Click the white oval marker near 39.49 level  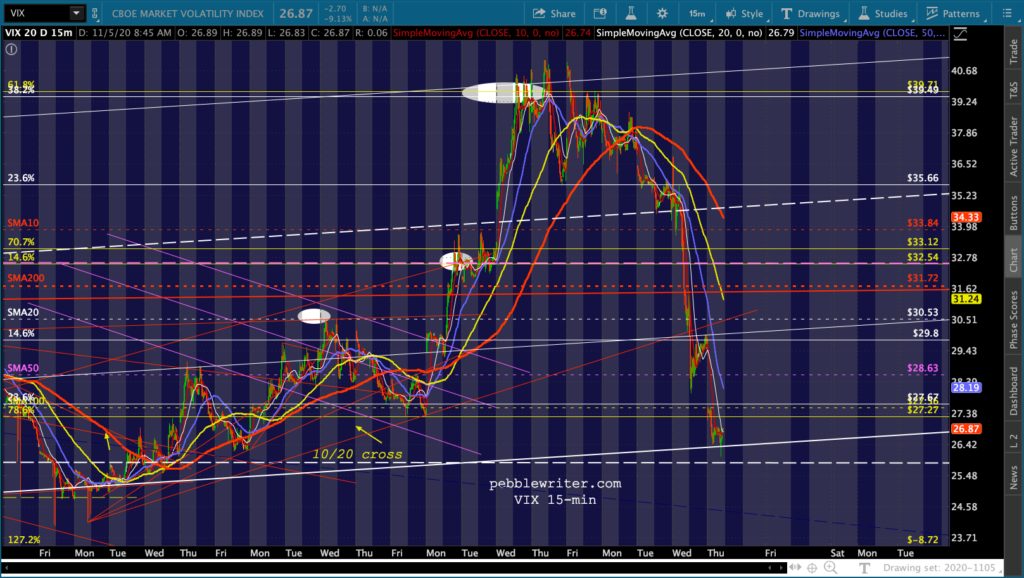(502, 93)
